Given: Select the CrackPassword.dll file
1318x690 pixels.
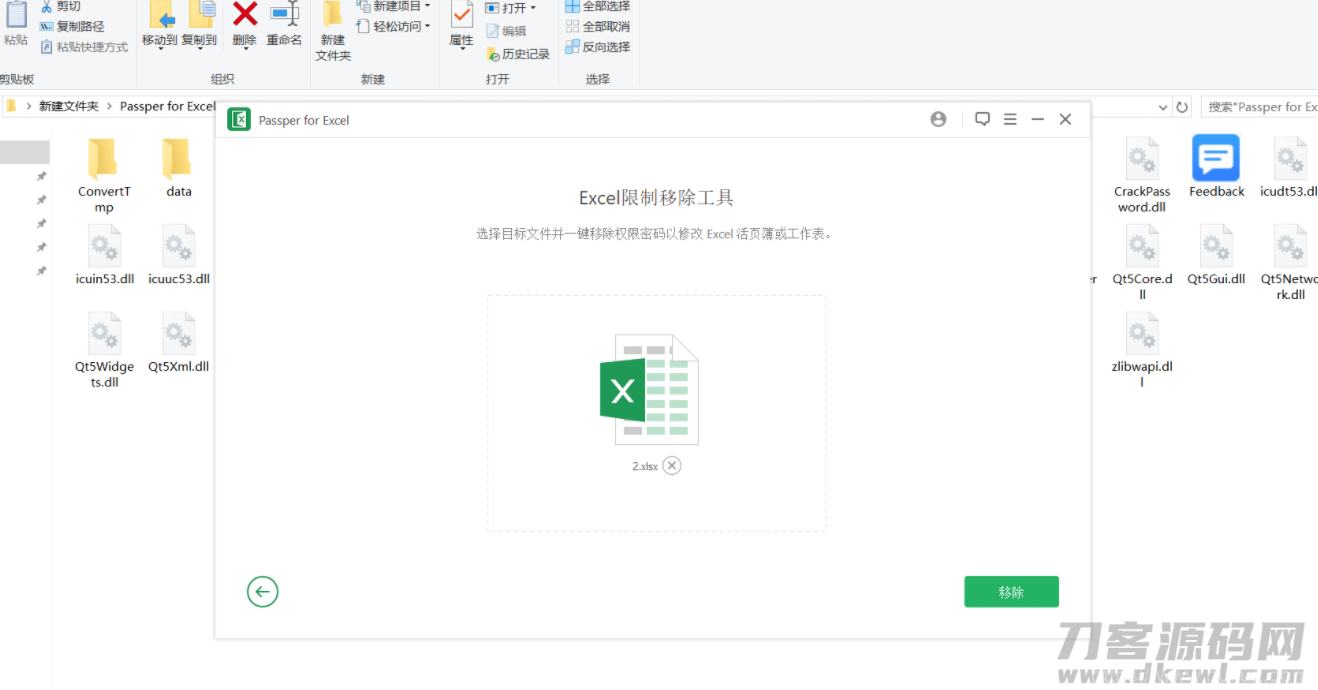Looking at the screenshot, I should (1142, 176).
